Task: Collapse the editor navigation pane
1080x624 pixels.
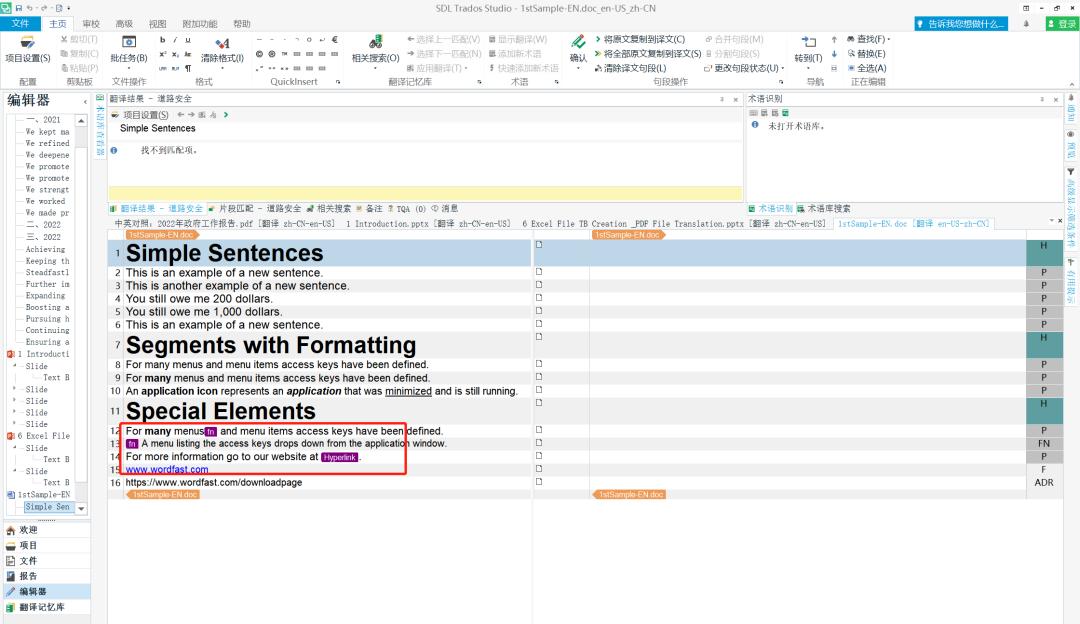Action: [x=84, y=101]
